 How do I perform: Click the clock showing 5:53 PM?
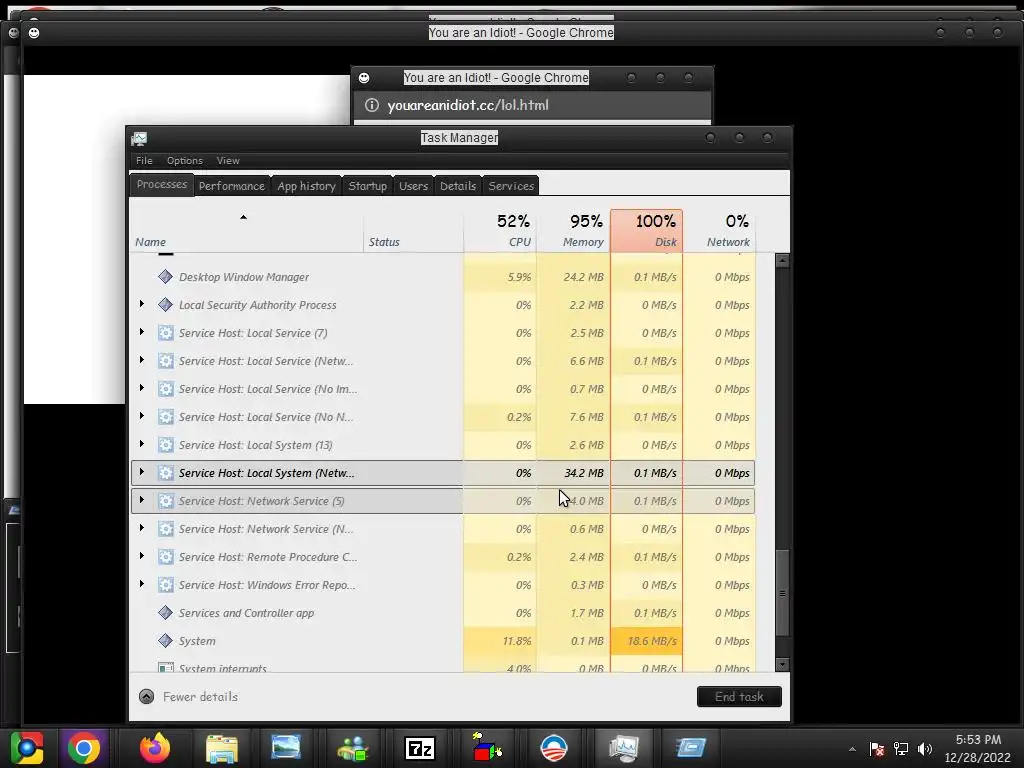(978, 740)
